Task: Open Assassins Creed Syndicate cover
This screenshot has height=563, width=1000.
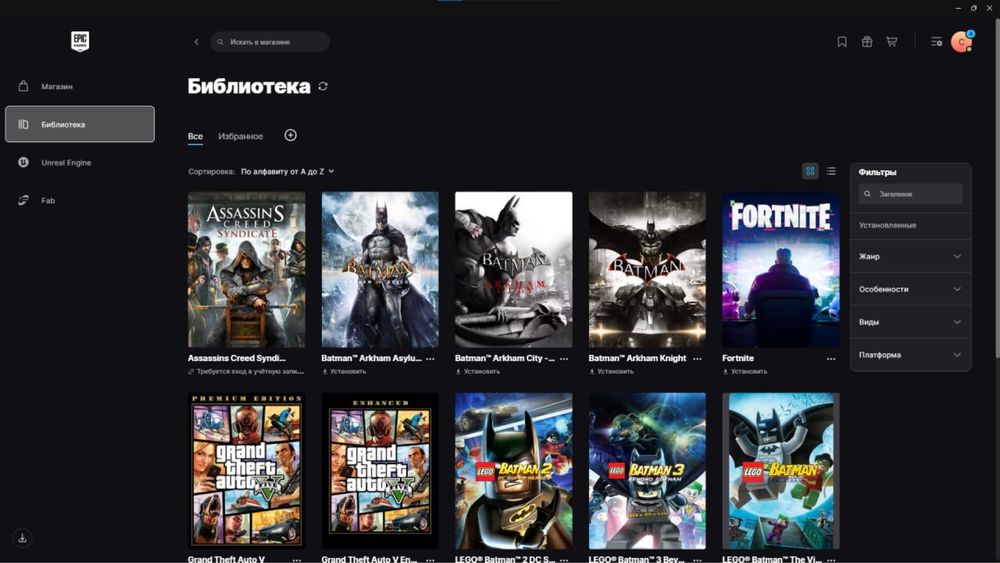Action: tap(246, 270)
